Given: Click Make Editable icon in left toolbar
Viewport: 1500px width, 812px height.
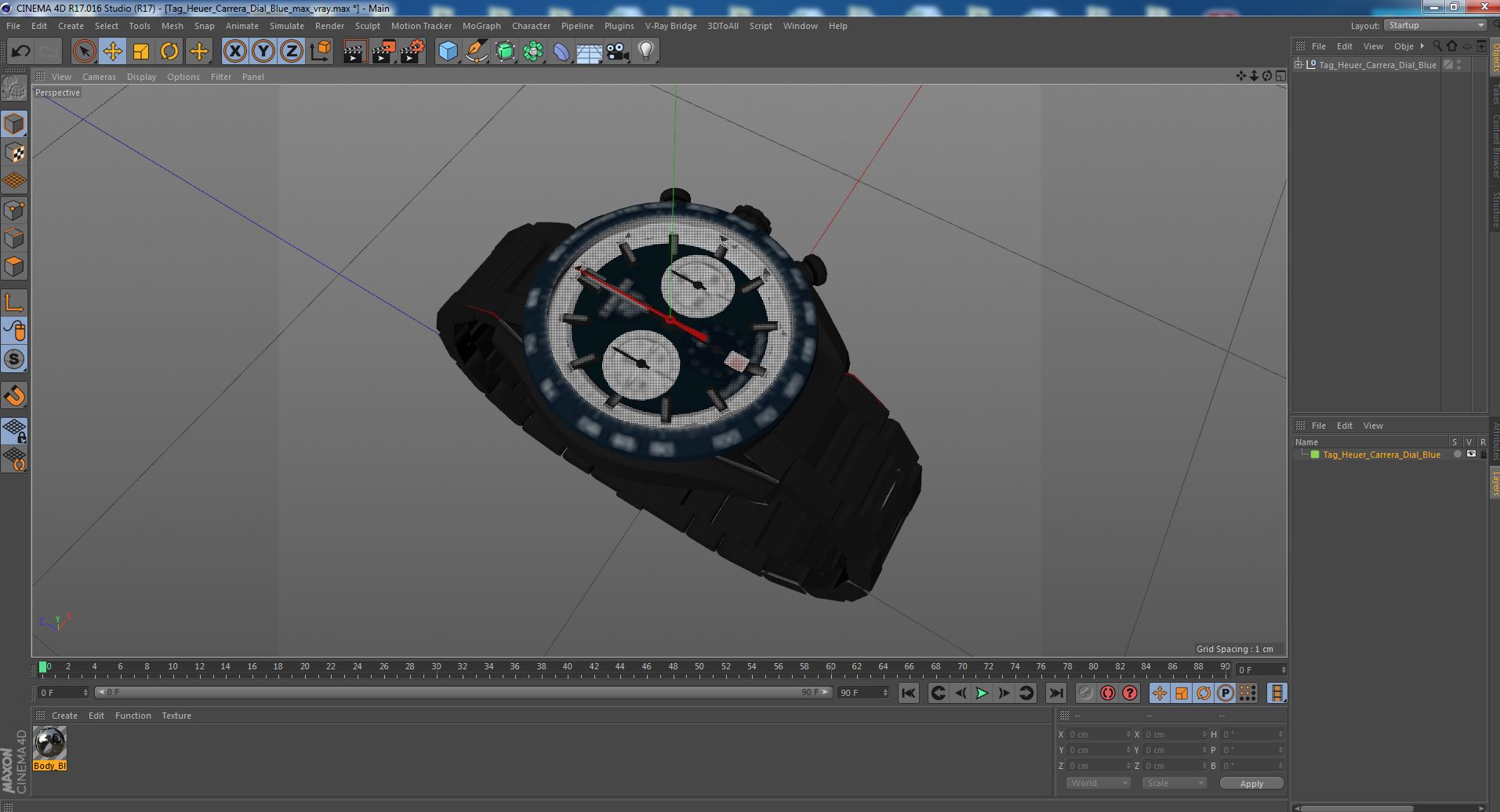Looking at the screenshot, I should pyautogui.click(x=14, y=89).
